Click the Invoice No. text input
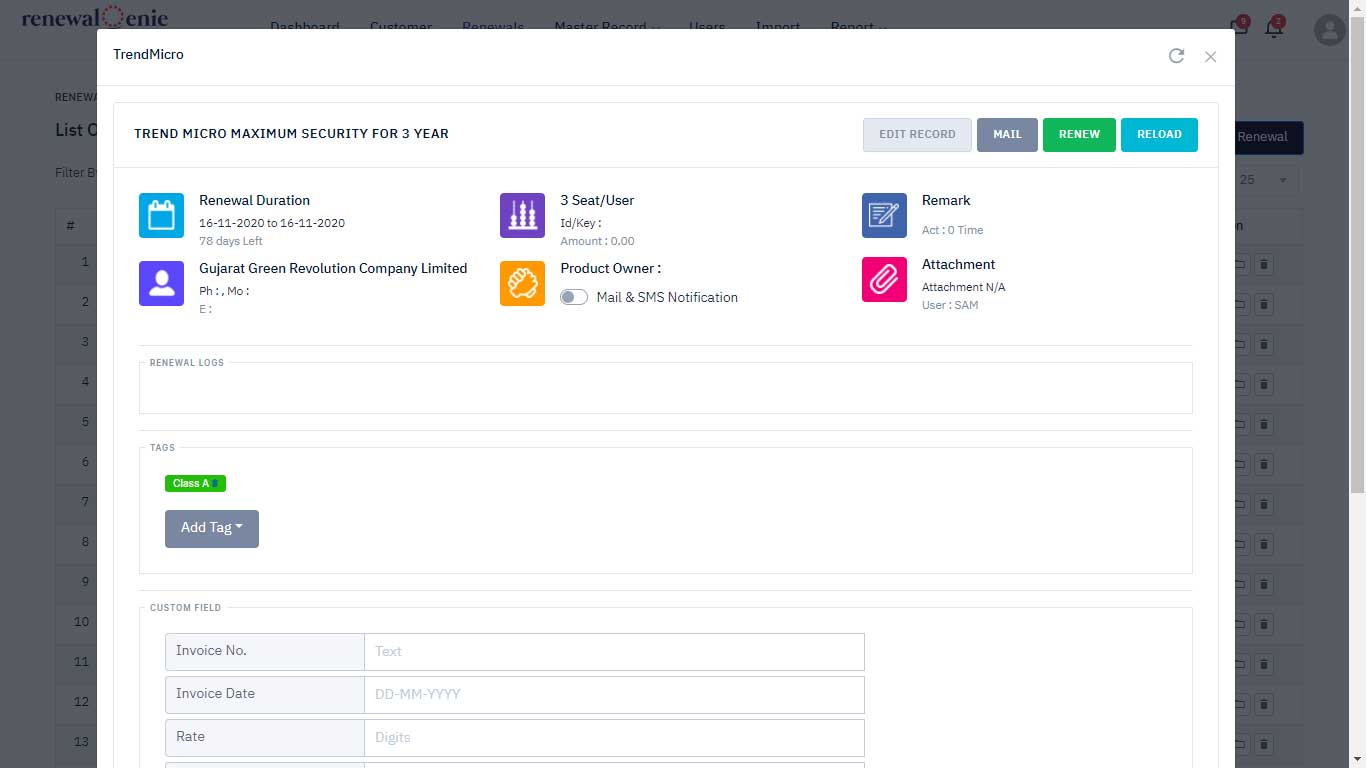This screenshot has height=768, width=1366. click(614, 651)
